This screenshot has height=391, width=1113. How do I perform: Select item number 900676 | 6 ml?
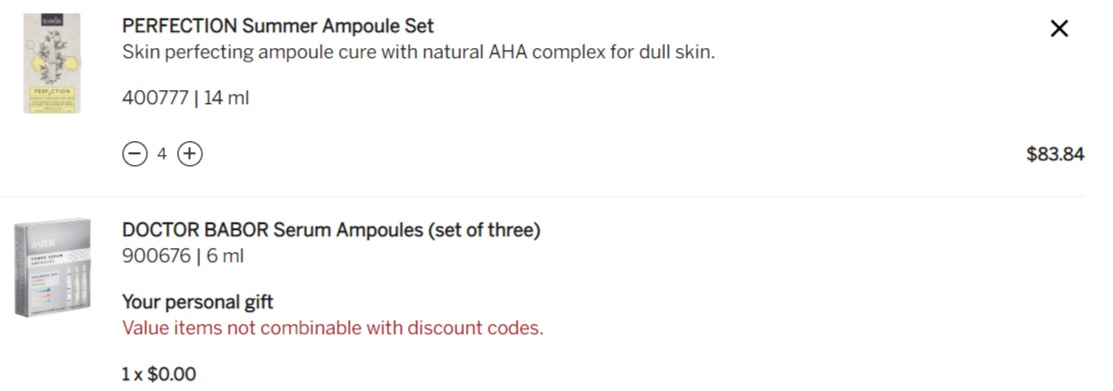point(182,255)
